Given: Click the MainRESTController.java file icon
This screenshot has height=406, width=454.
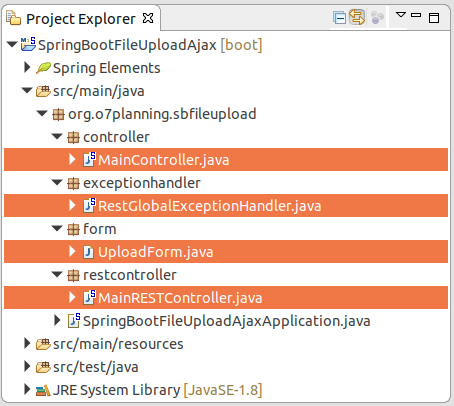Looking at the screenshot, I should coord(89,297).
